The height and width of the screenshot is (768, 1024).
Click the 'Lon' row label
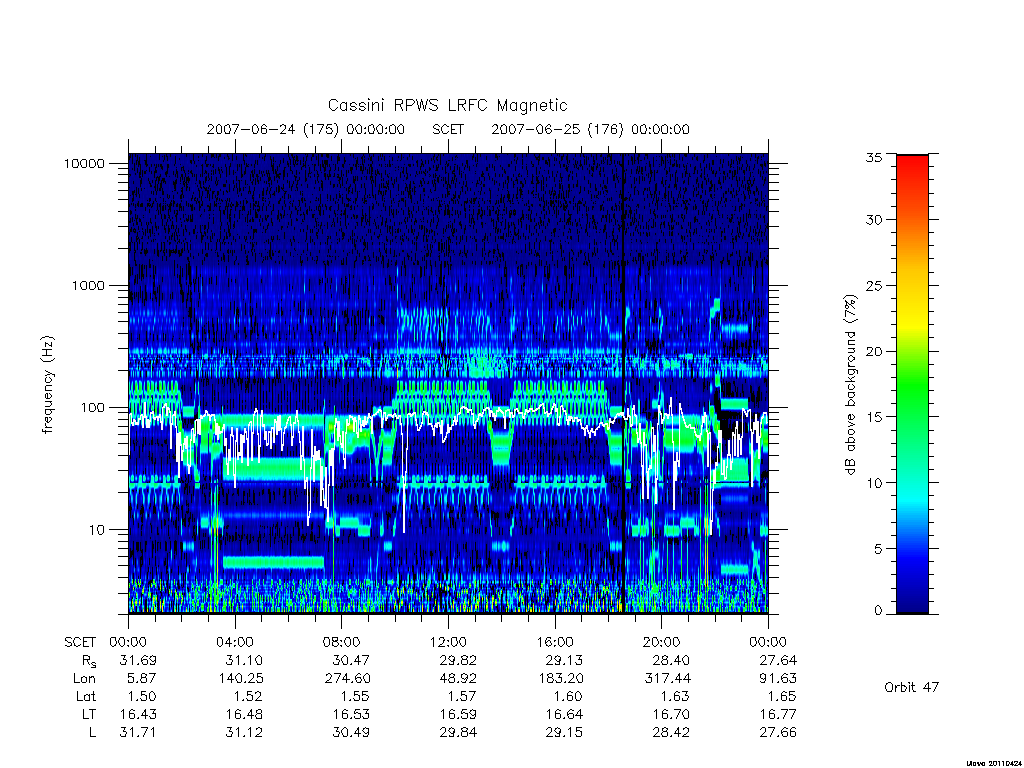(84, 679)
